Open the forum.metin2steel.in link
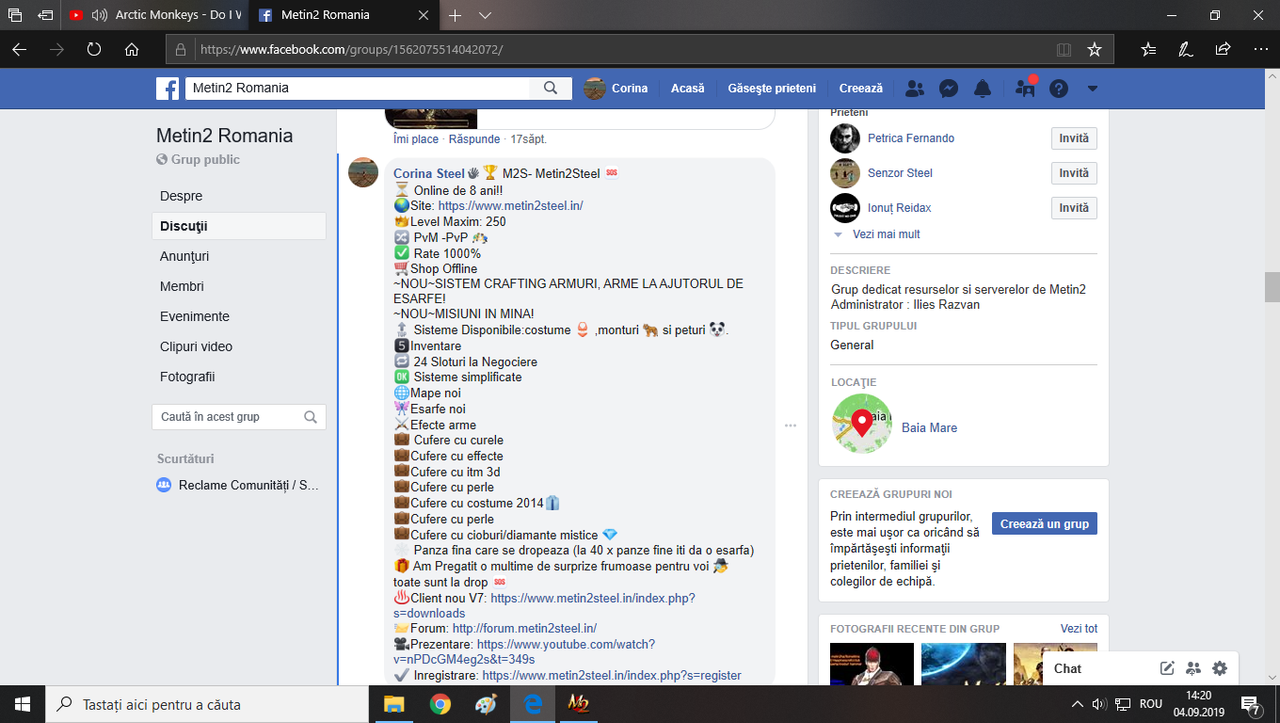The width and height of the screenshot is (1280, 723). (x=524, y=628)
